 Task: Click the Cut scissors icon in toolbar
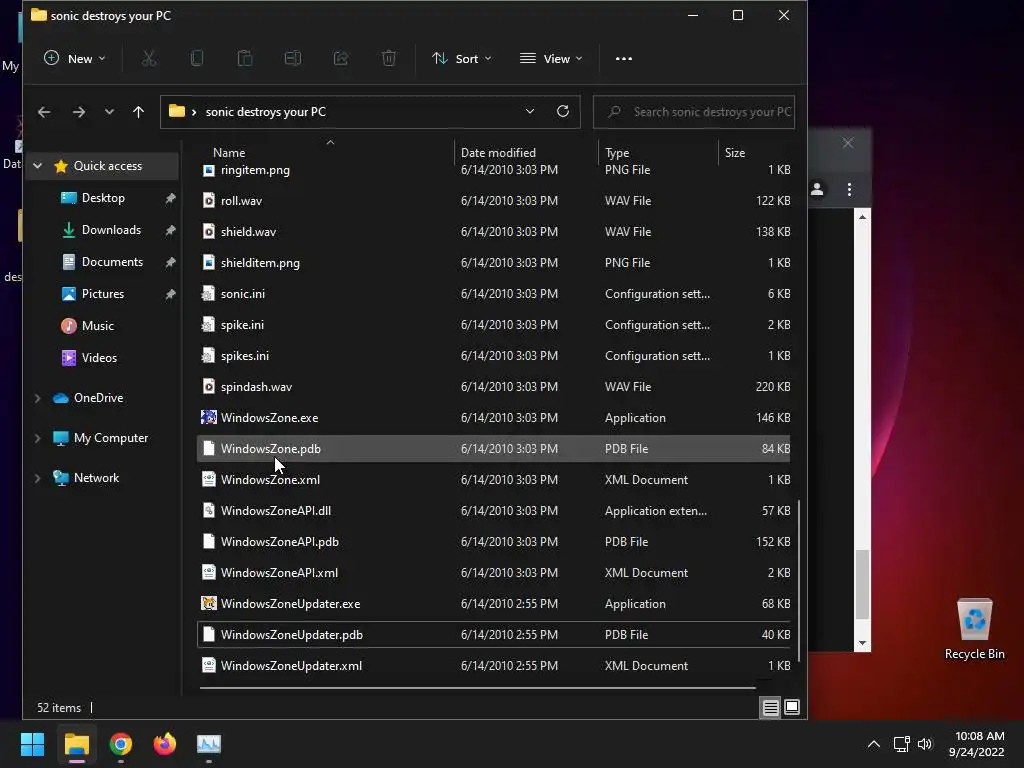click(149, 59)
